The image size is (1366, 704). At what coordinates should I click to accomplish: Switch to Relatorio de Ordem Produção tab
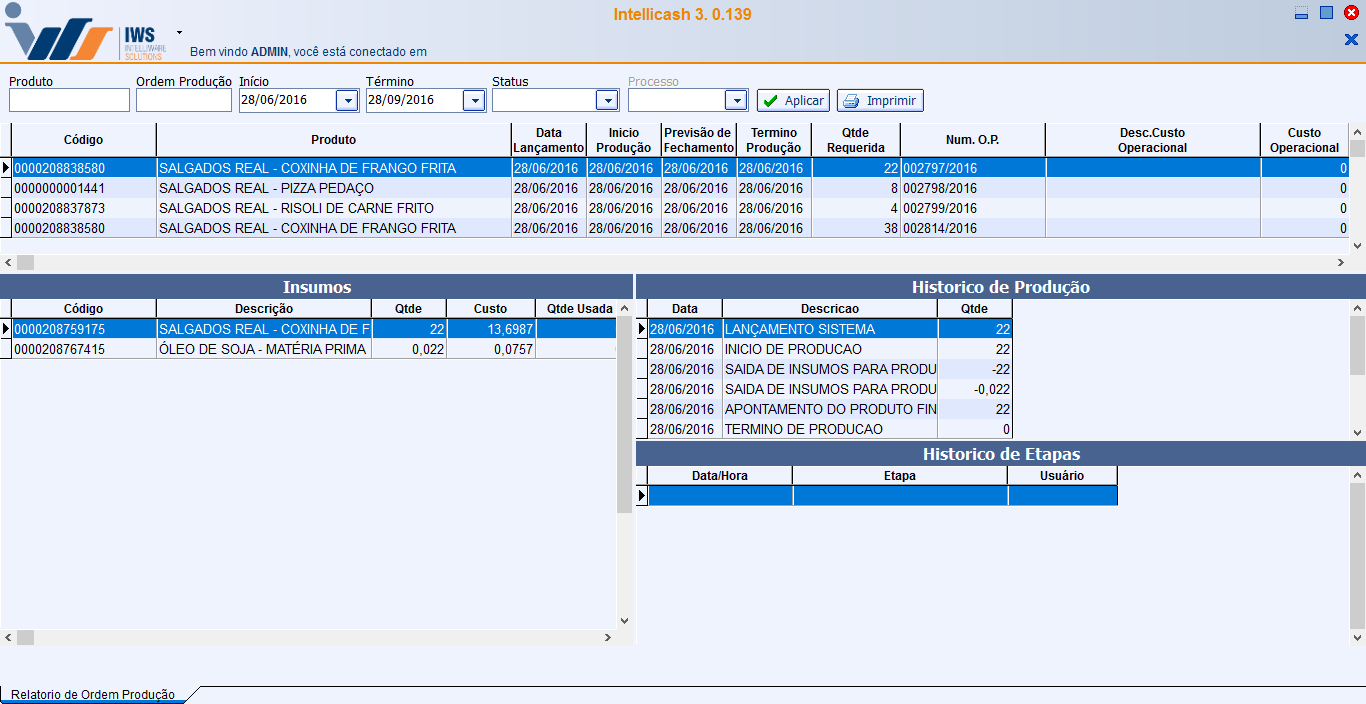[93, 694]
